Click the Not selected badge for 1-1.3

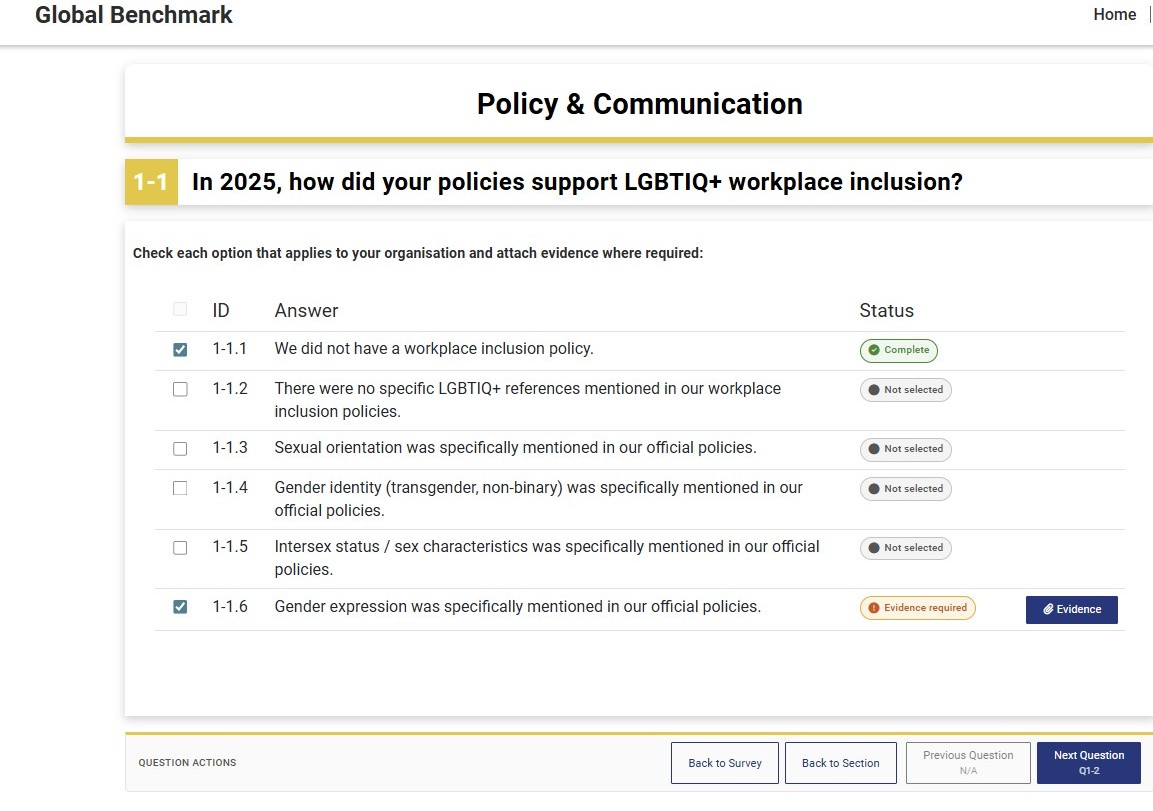(905, 449)
